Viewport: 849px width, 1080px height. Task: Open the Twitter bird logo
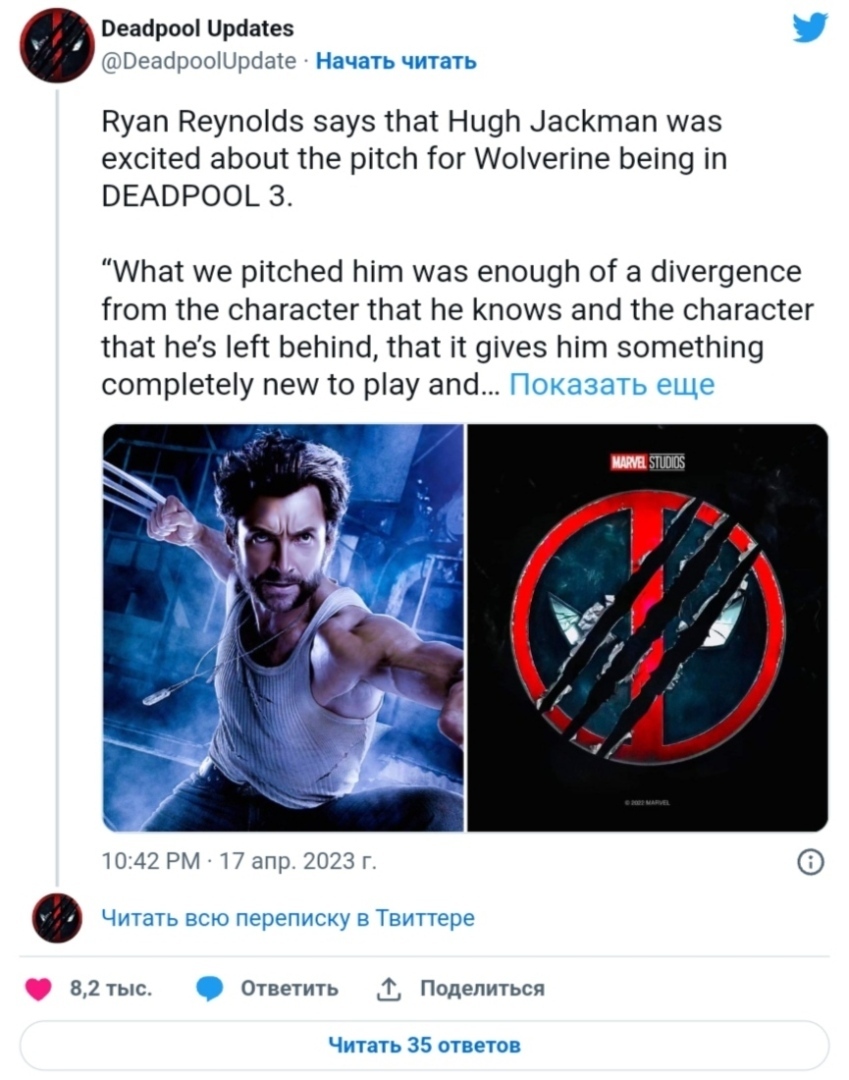coord(809,27)
